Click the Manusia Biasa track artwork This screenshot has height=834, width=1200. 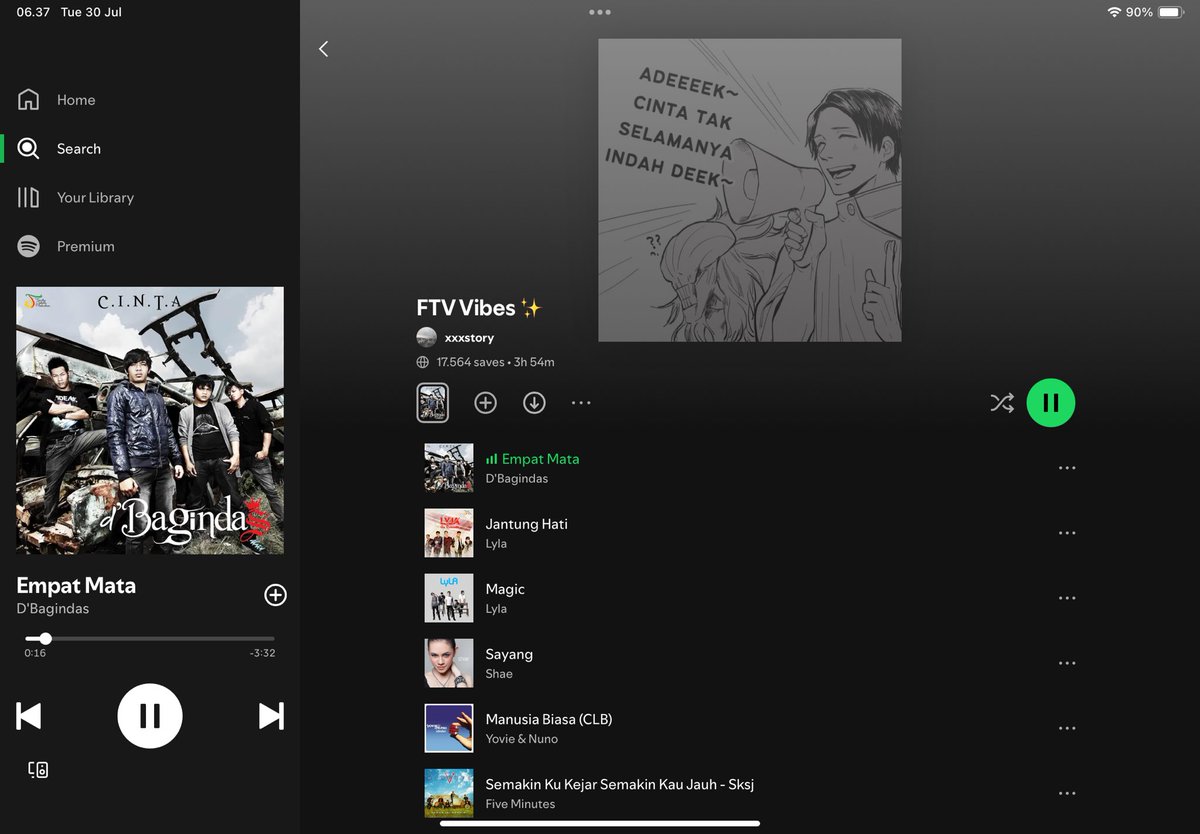pyautogui.click(x=449, y=728)
